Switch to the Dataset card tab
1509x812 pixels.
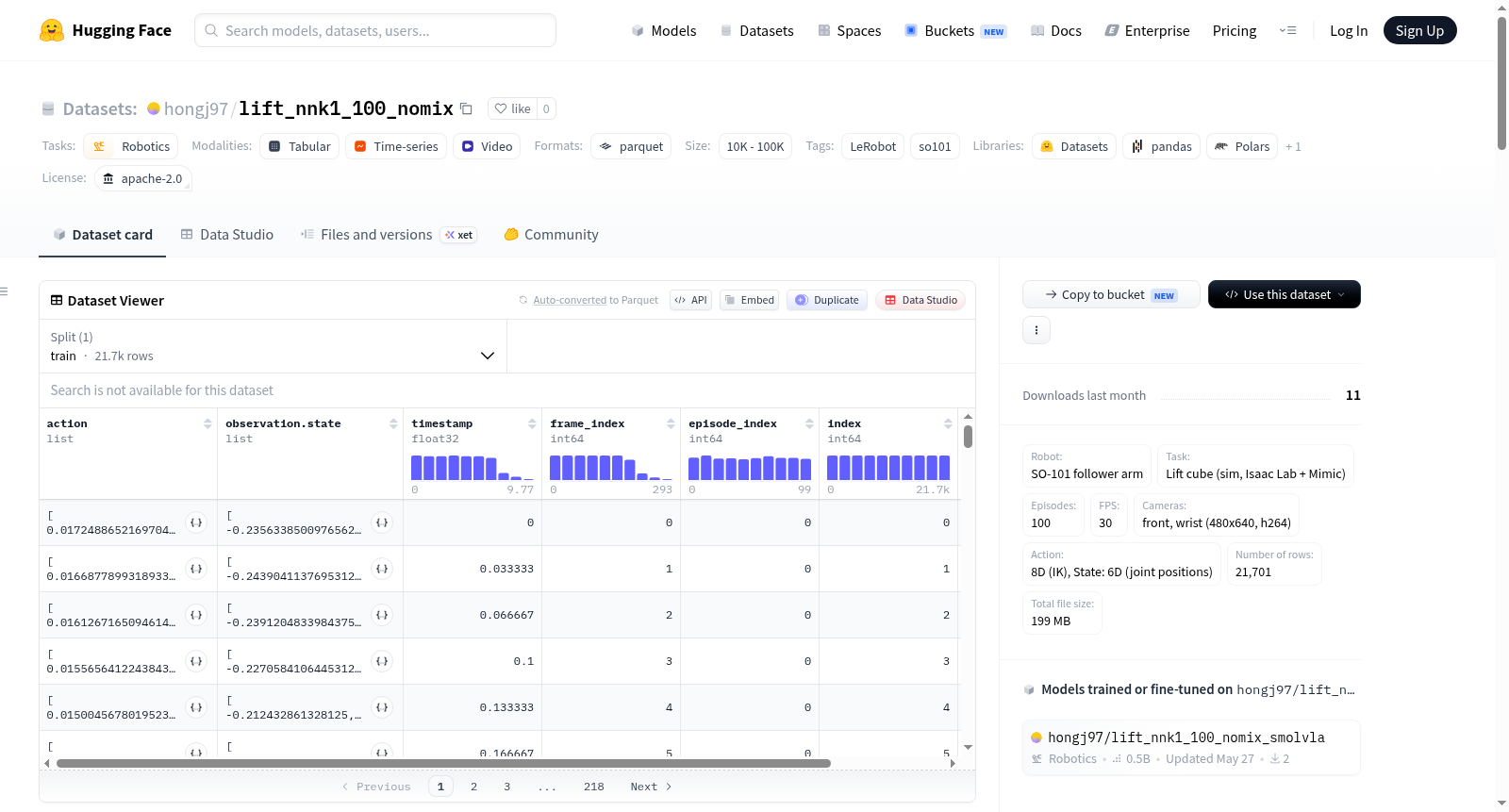point(102,235)
